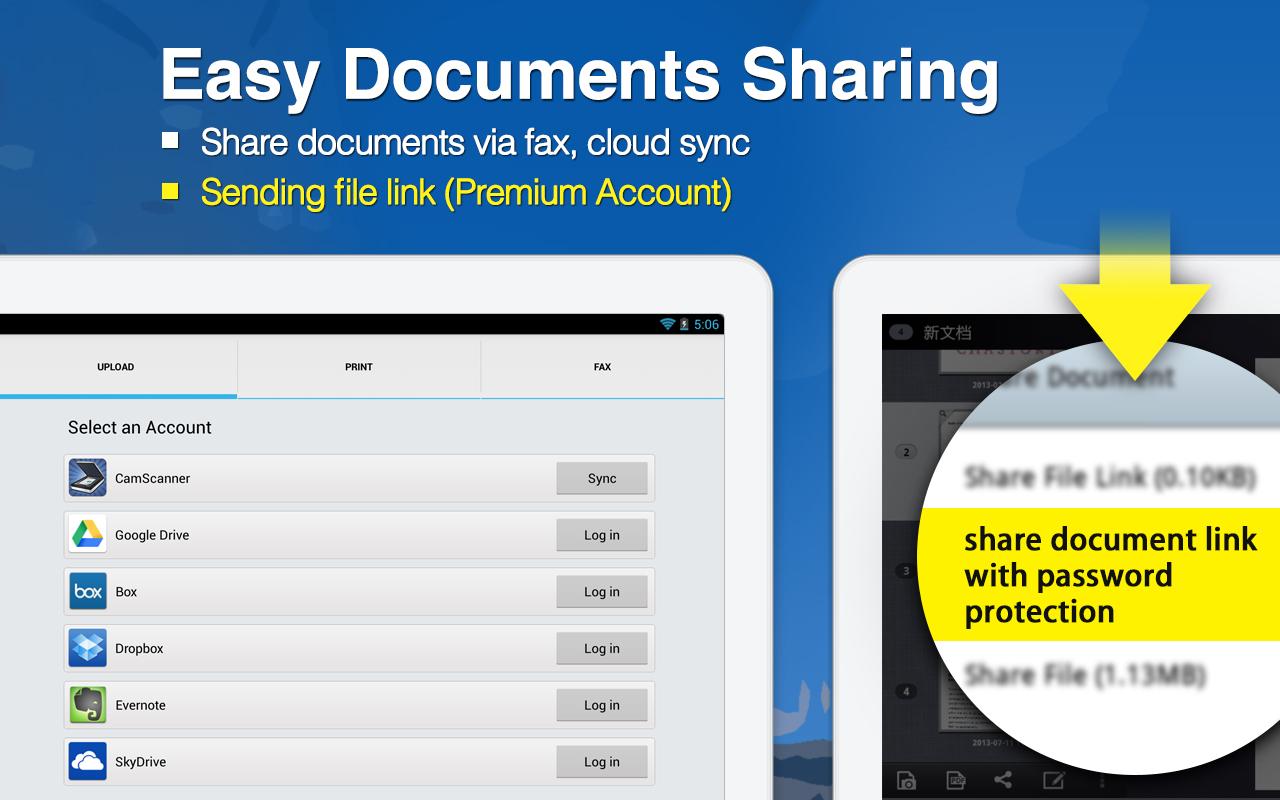Click the Select an Account heading

point(140,427)
